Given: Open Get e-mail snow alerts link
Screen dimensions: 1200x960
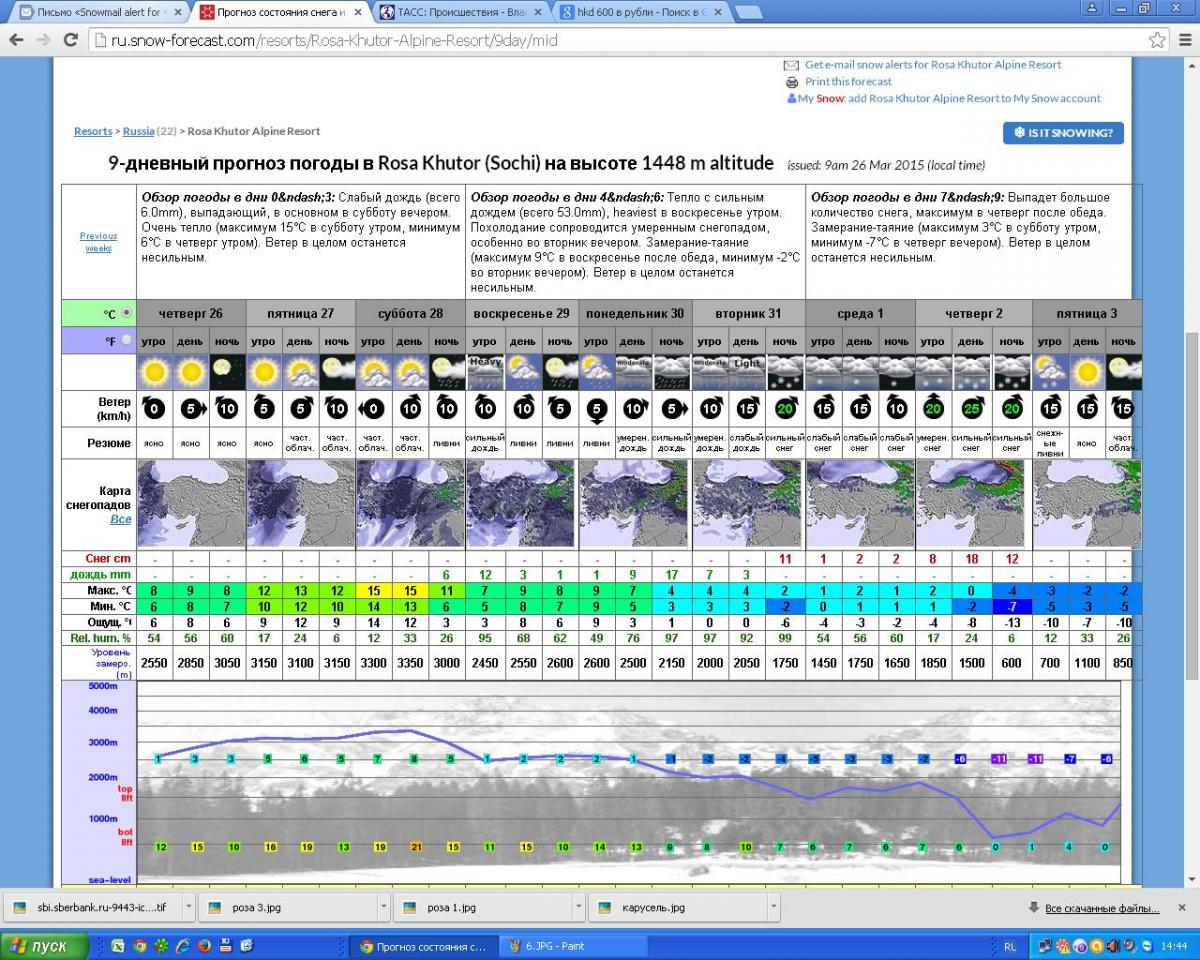Looking at the screenshot, I should pos(933,65).
